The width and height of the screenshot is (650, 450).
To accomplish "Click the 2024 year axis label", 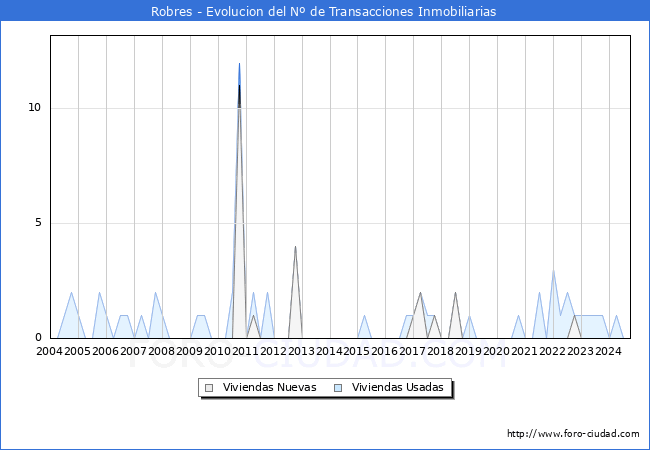I will click(608, 351).
